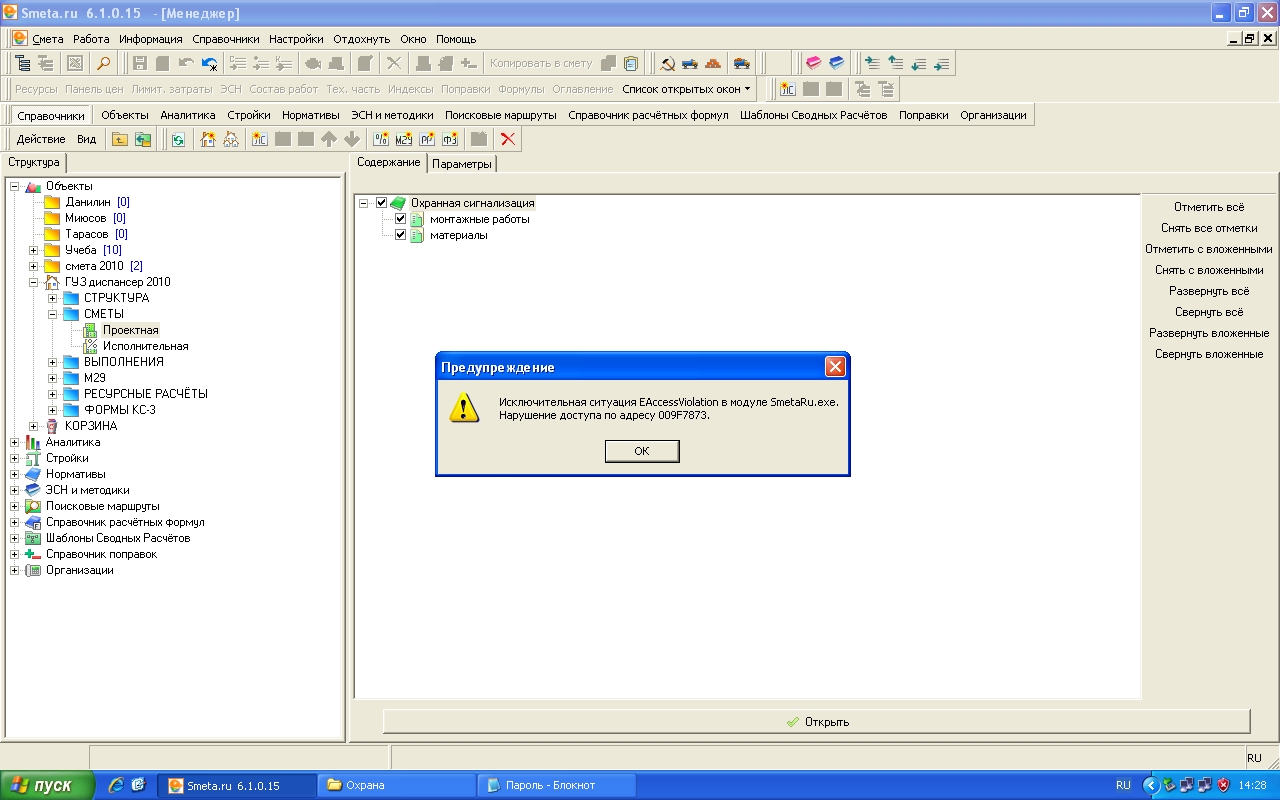Click the orange bricks materials icon
Image resolution: width=1280 pixels, height=800 pixels.
(x=713, y=63)
